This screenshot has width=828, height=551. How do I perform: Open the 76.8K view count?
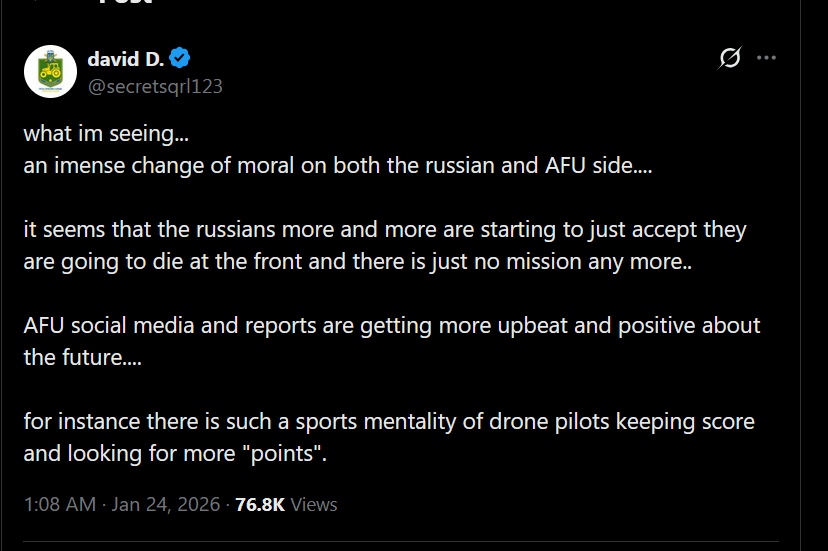click(260, 505)
